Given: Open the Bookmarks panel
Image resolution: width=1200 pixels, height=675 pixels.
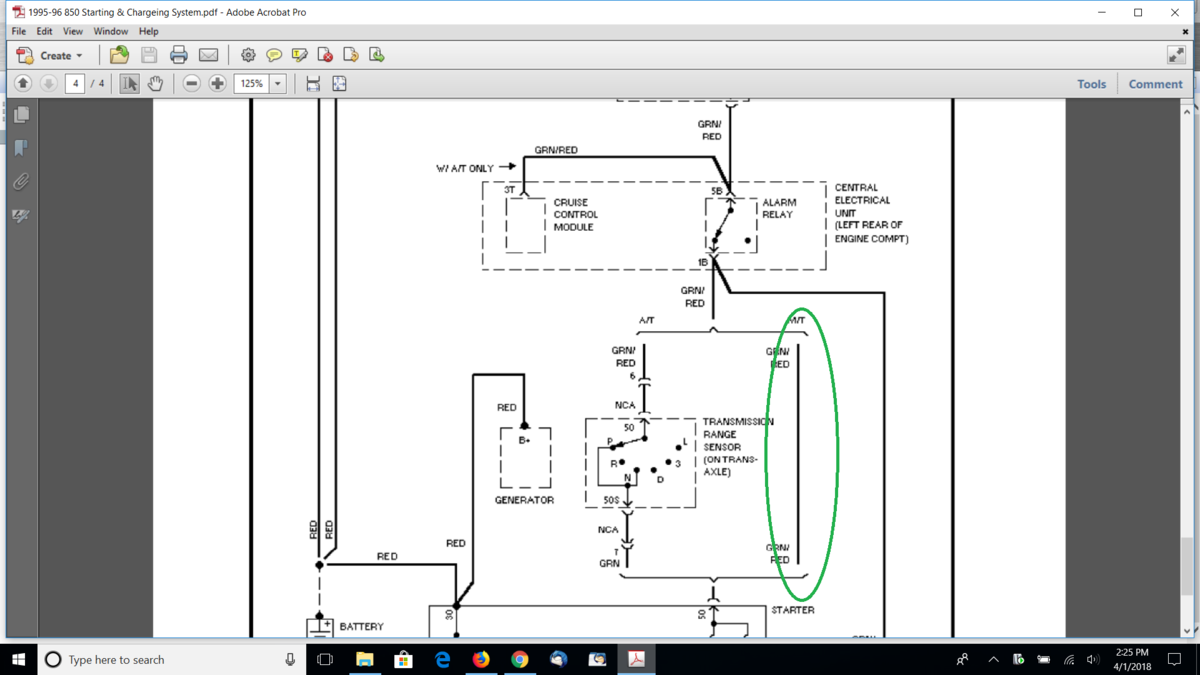Looking at the screenshot, I should [x=21, y=148].
